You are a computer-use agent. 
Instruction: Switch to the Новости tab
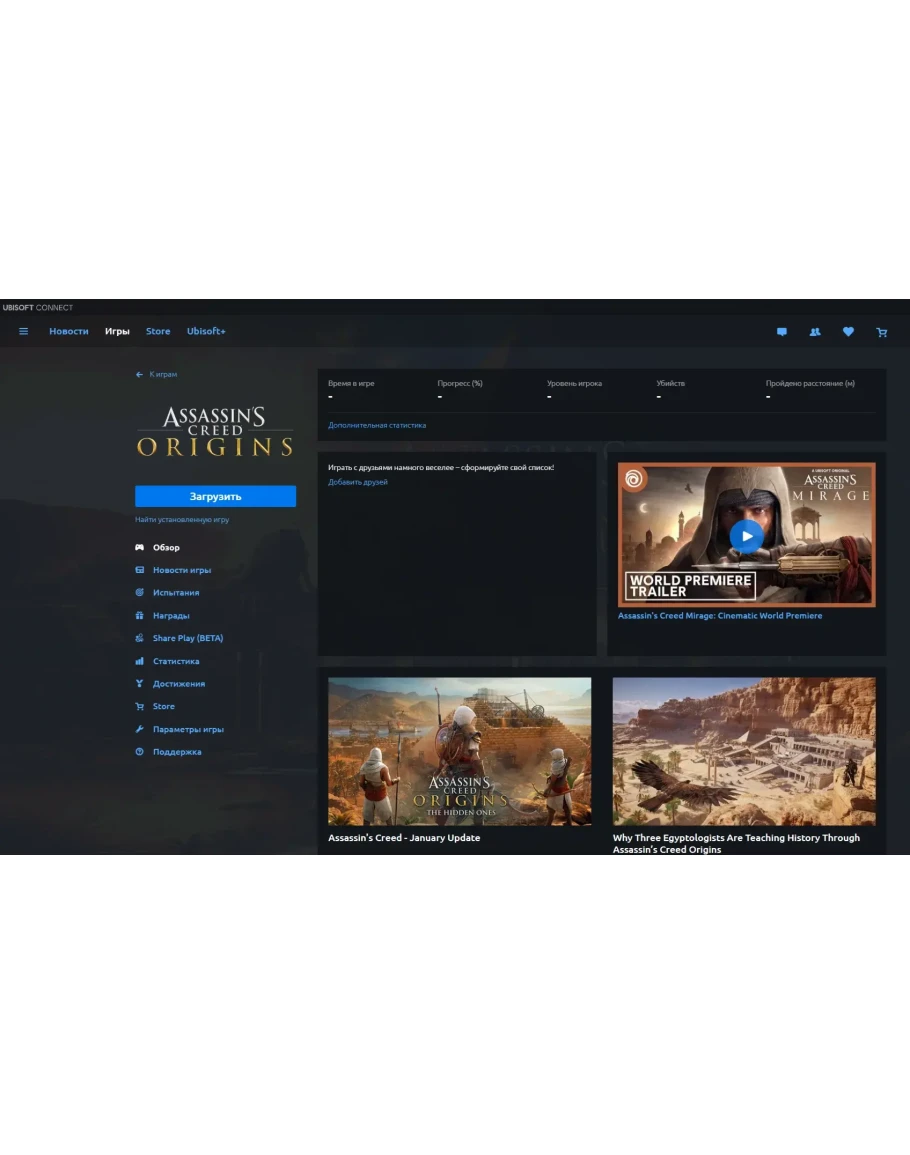[x=69, y=331]
